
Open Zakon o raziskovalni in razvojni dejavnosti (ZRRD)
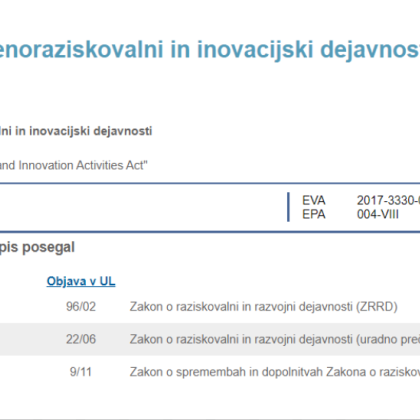pyautogui.click(x=264, y=306)
